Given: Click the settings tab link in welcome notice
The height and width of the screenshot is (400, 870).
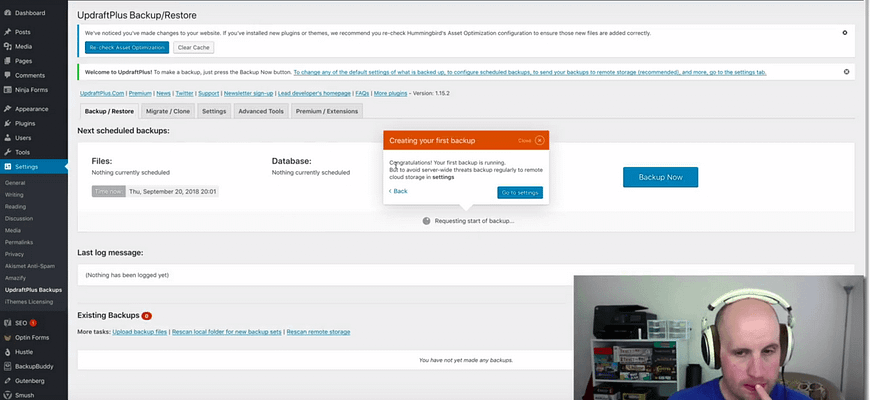Looking at the screenshot, I should 530,72.
